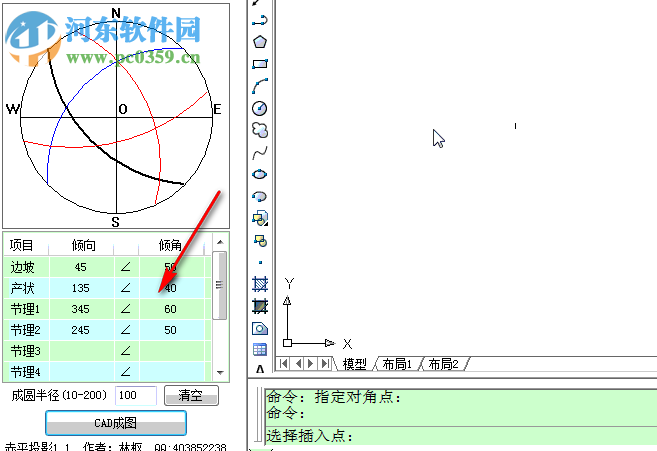Switch to the 布局1 tab
The width and height of the screenshot is (657, 451).
[x=397, y=364]
